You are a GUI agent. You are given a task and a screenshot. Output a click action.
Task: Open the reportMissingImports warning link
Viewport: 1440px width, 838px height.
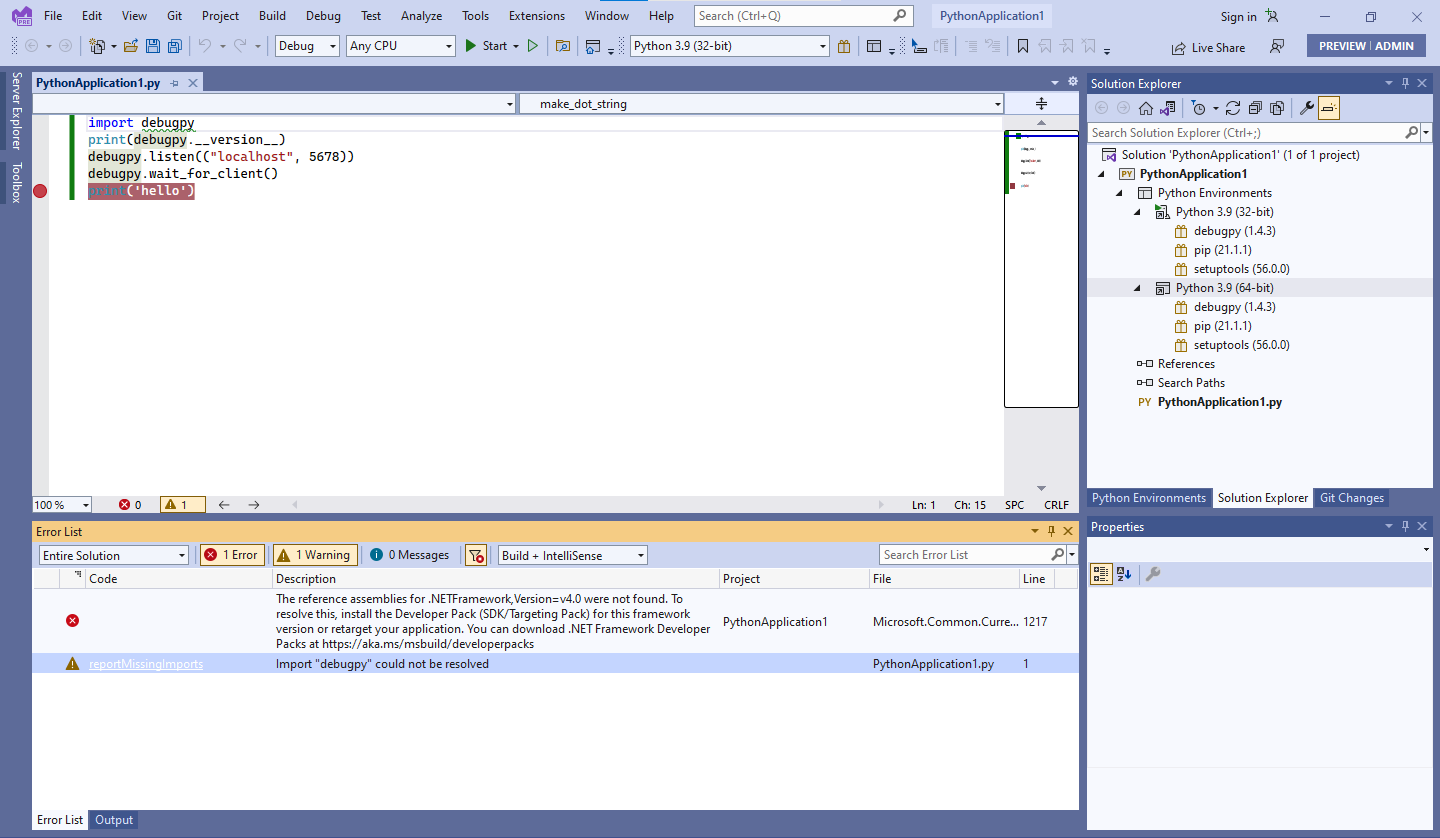(146, 663)
